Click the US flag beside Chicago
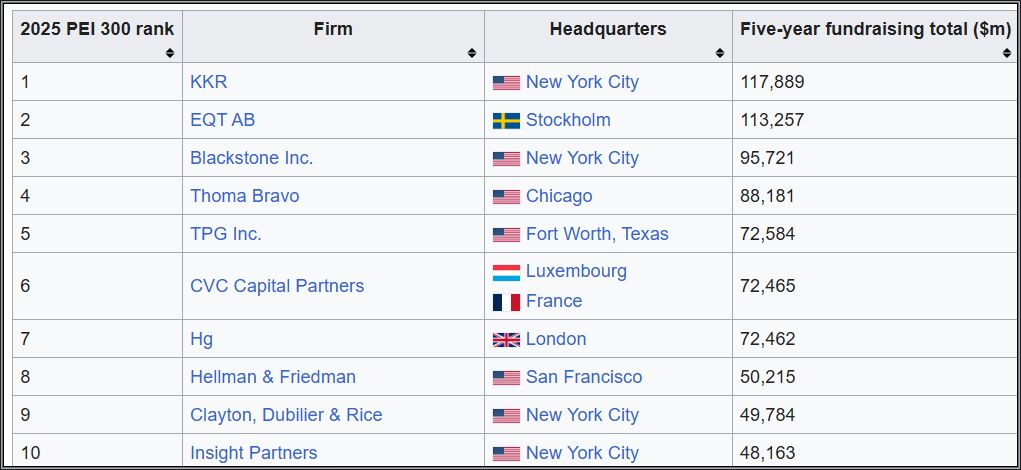Image resolution: width=1021 pixels, height=470 pixels. [x=506, y=197]
